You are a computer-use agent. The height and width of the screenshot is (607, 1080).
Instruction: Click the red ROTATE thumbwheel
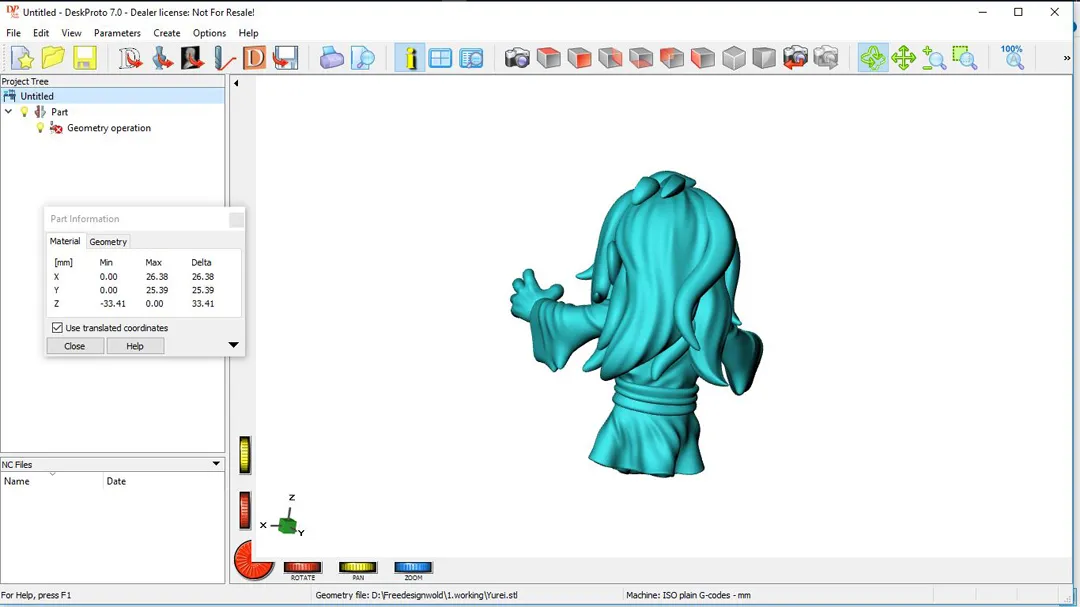(x=302, y=567)
